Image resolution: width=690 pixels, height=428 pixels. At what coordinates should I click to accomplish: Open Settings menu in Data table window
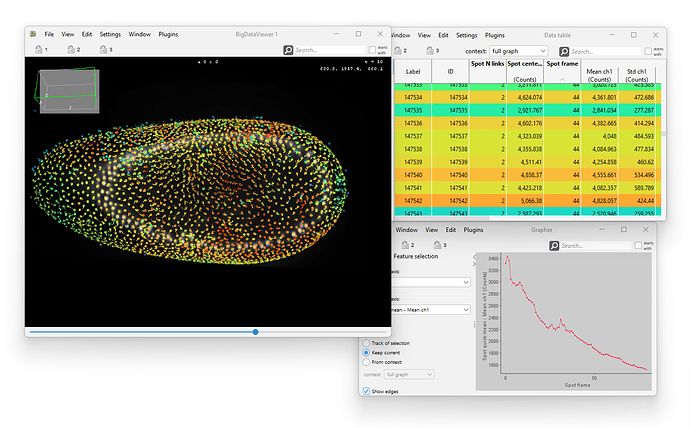[466, 35]
